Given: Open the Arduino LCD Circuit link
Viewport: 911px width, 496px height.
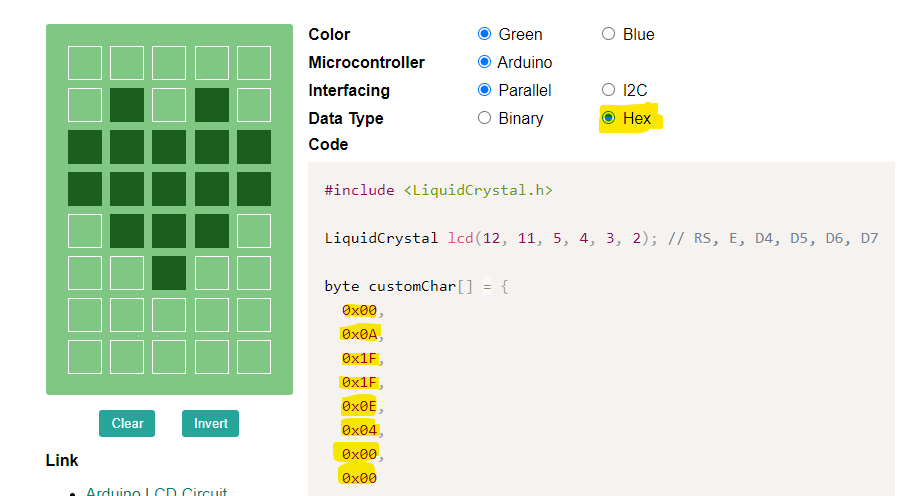Looking at the screenshot, I should click(x=156, y=492).
